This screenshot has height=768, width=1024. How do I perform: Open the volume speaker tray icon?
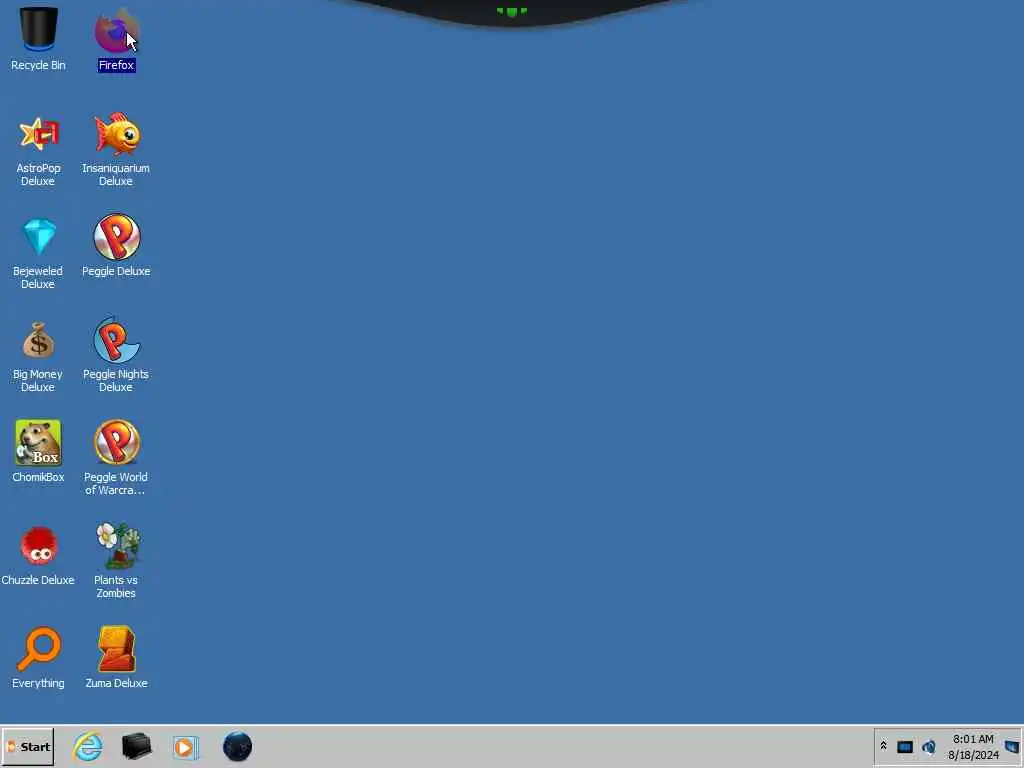point(929,746)
